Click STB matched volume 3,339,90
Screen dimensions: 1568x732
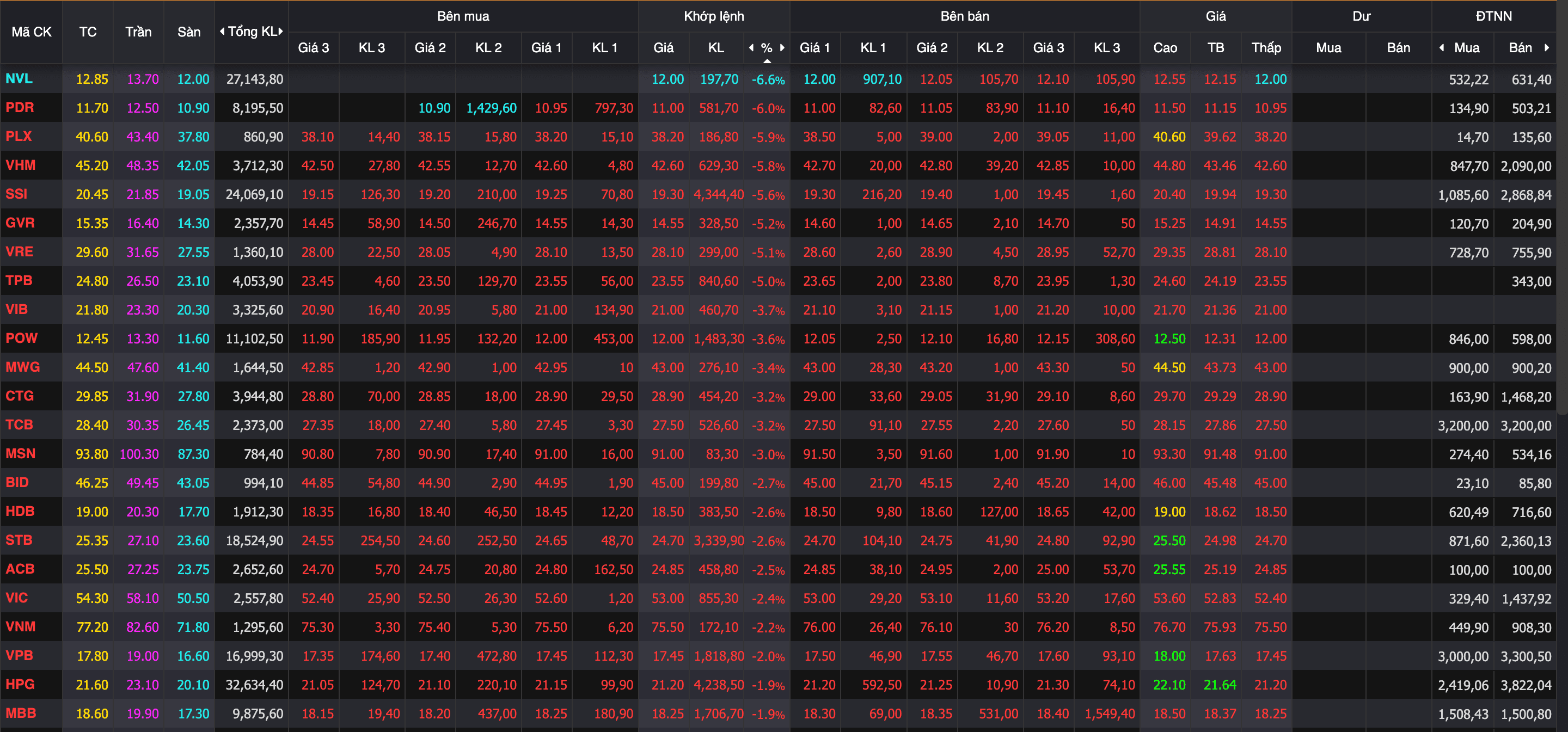718,541
